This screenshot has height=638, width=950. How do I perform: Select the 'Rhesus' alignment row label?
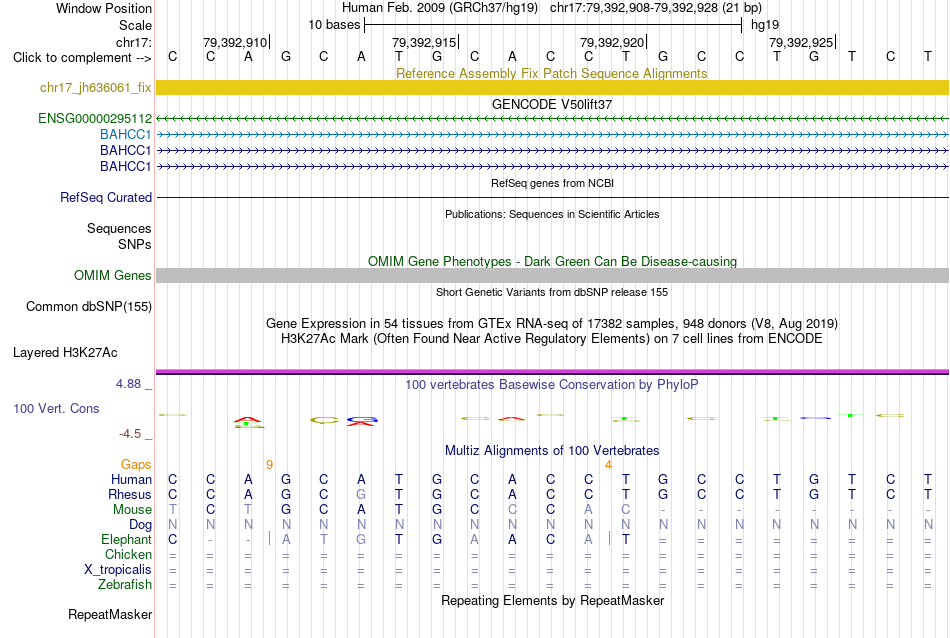130,495
